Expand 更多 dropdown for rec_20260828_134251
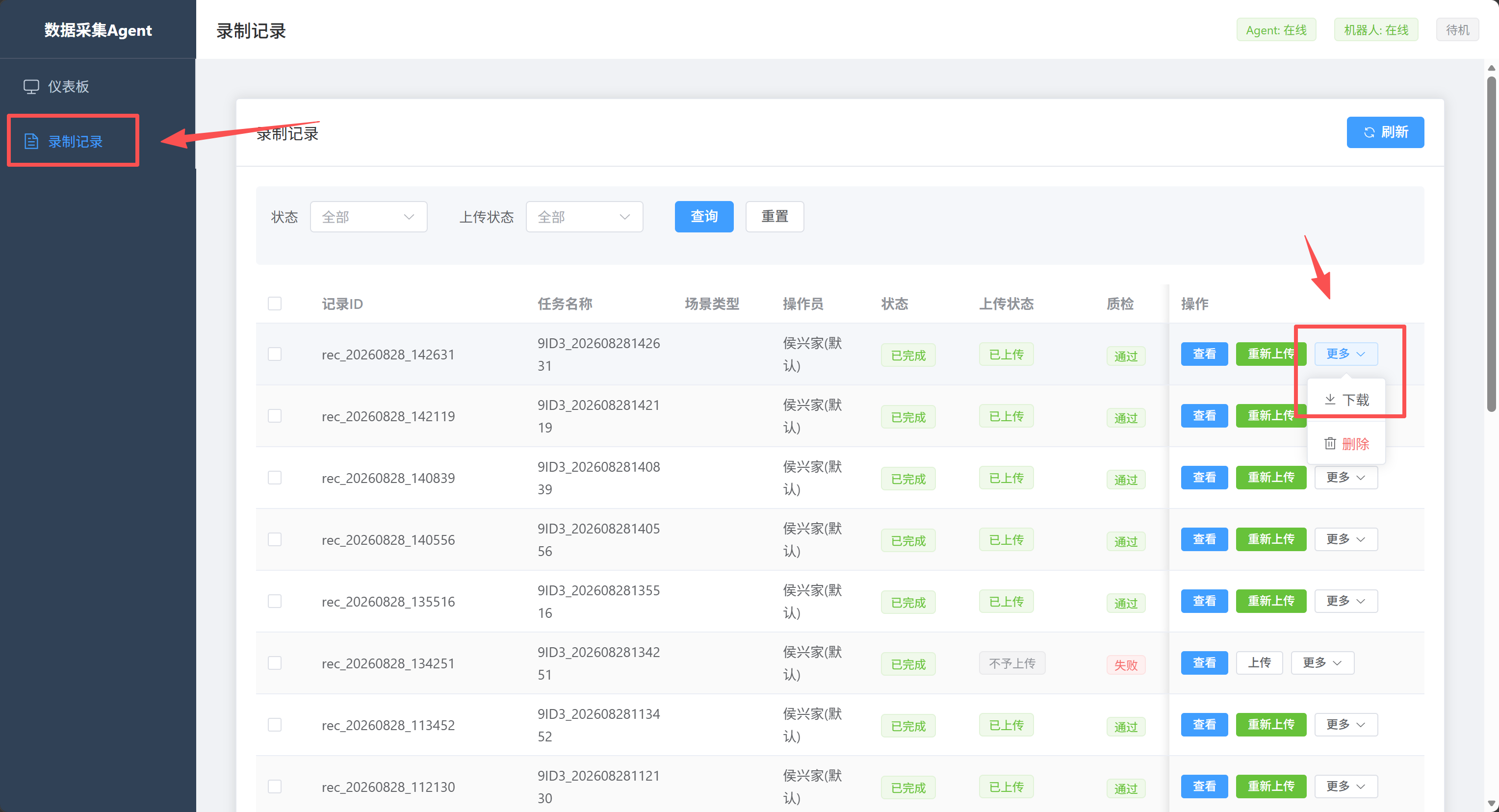Screen dimensions: 1499x812 pyautogui.click(x=1322, y=662)
